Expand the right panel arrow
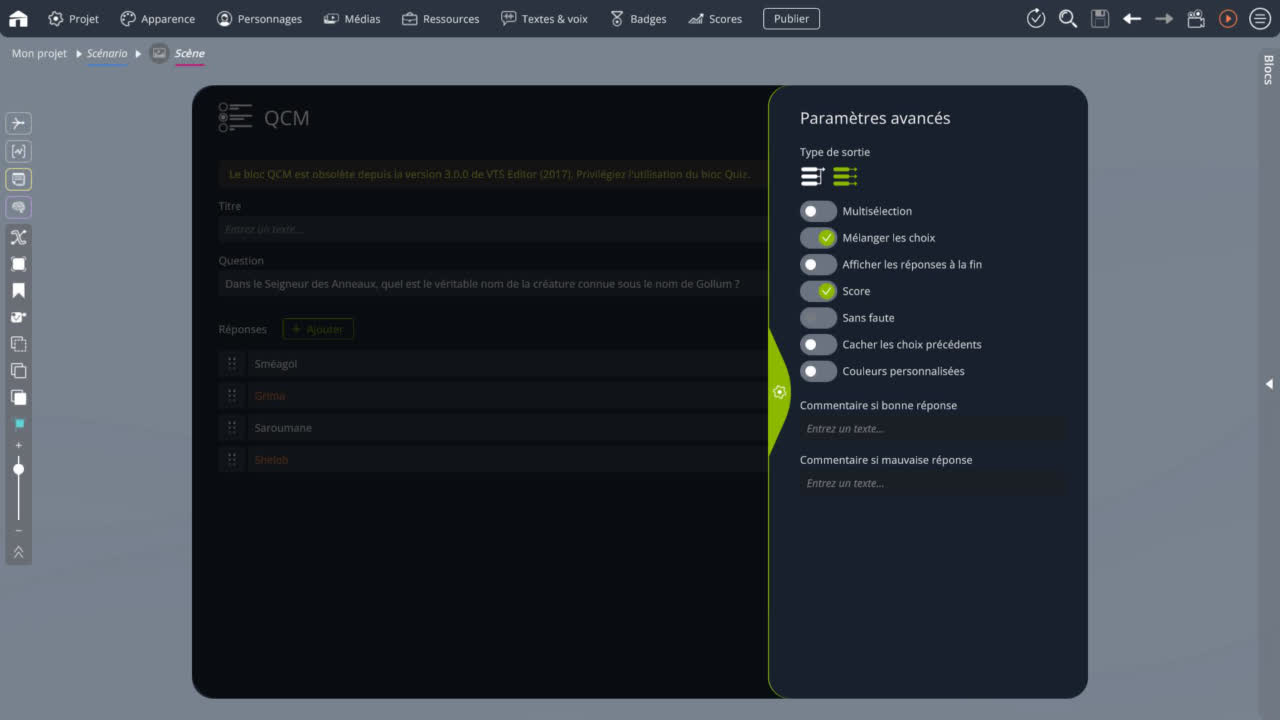Image resolution: width=1280 pixels, height=720 pixels. click(x=1269, y=383)
